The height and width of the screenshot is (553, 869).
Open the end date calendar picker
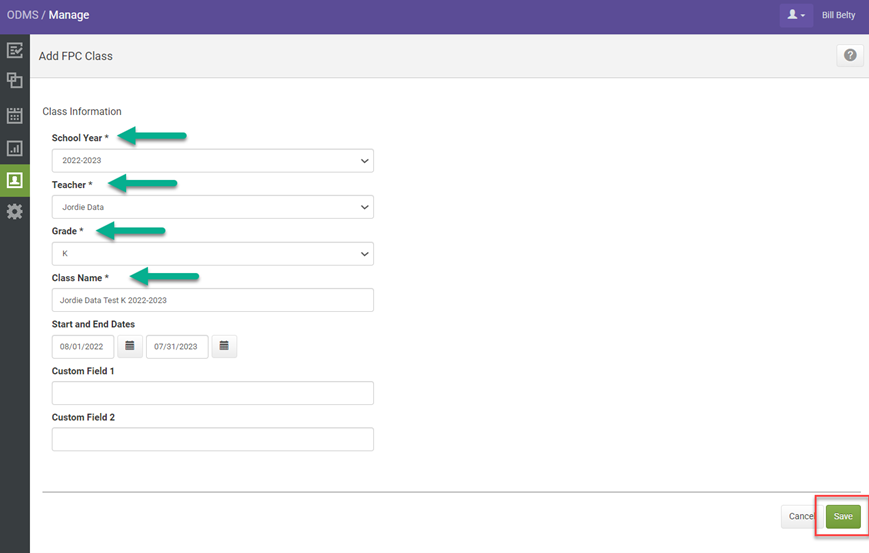pos(224,346)
